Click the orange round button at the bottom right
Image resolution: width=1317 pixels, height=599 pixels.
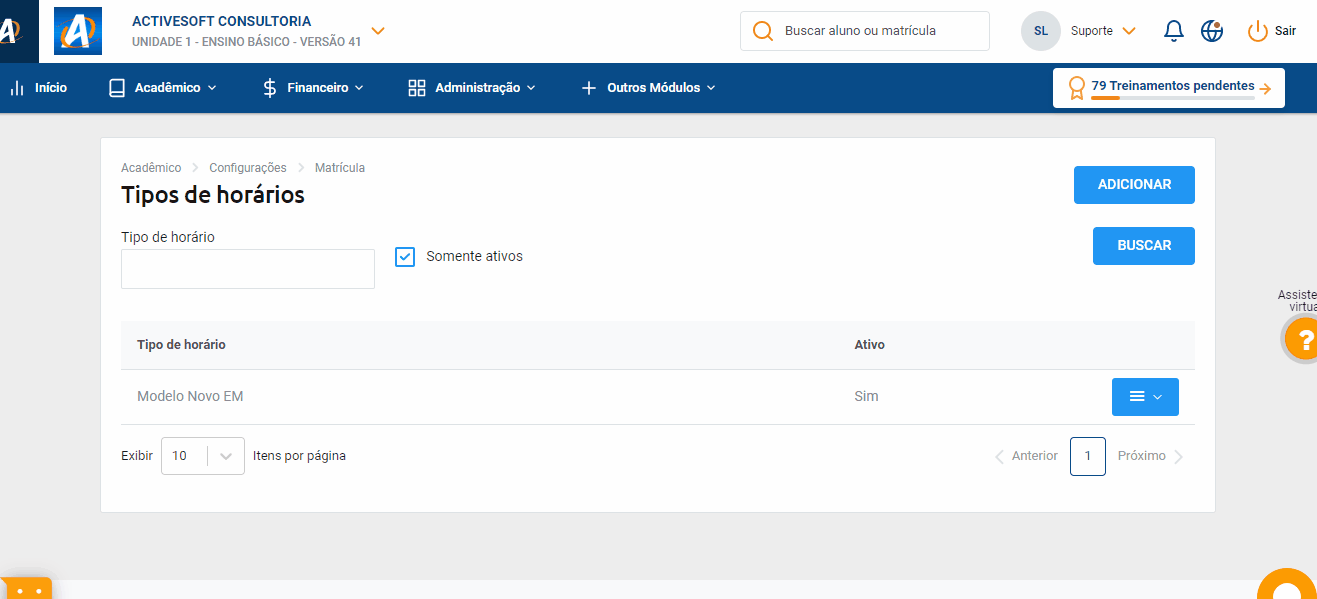(x=1287, y=584)
